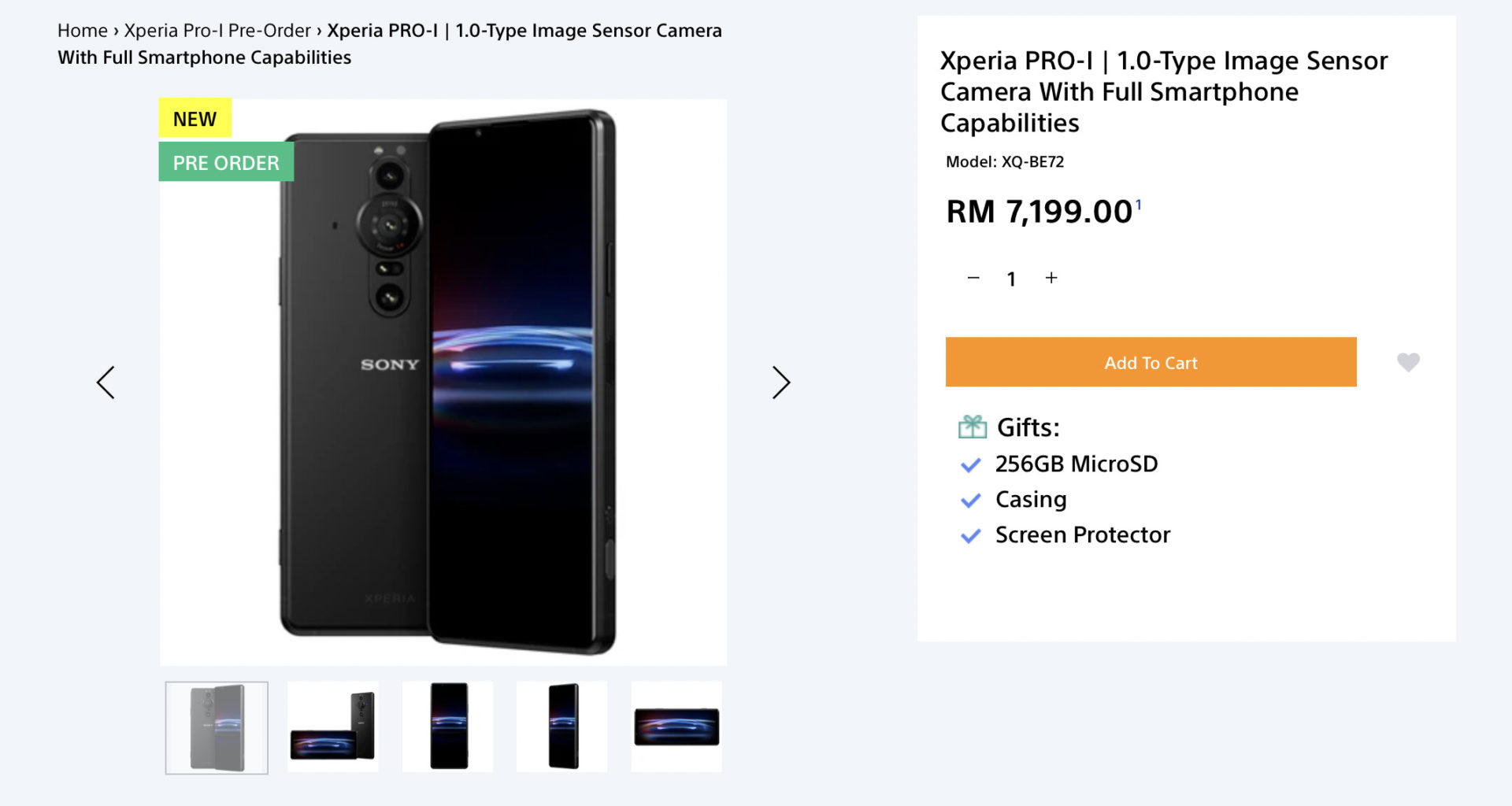Select the fourth angled phone thumbnail
Image resolution: width=1512 pixels, height=806 pixels.
click(561, 727)
